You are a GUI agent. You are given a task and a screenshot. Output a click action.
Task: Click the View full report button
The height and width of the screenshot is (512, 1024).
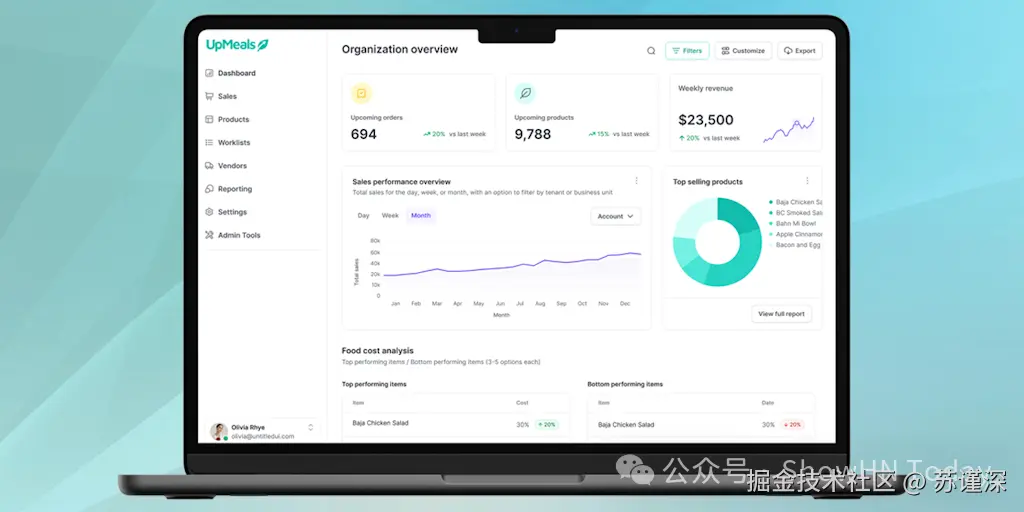pyautogui.click(x=781, y=314)
